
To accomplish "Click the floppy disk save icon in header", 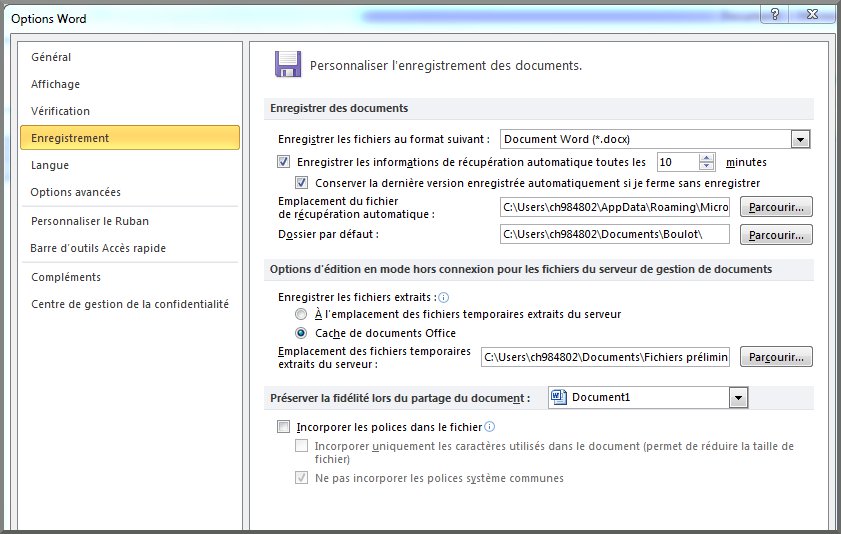I will [x=288, y=65].
